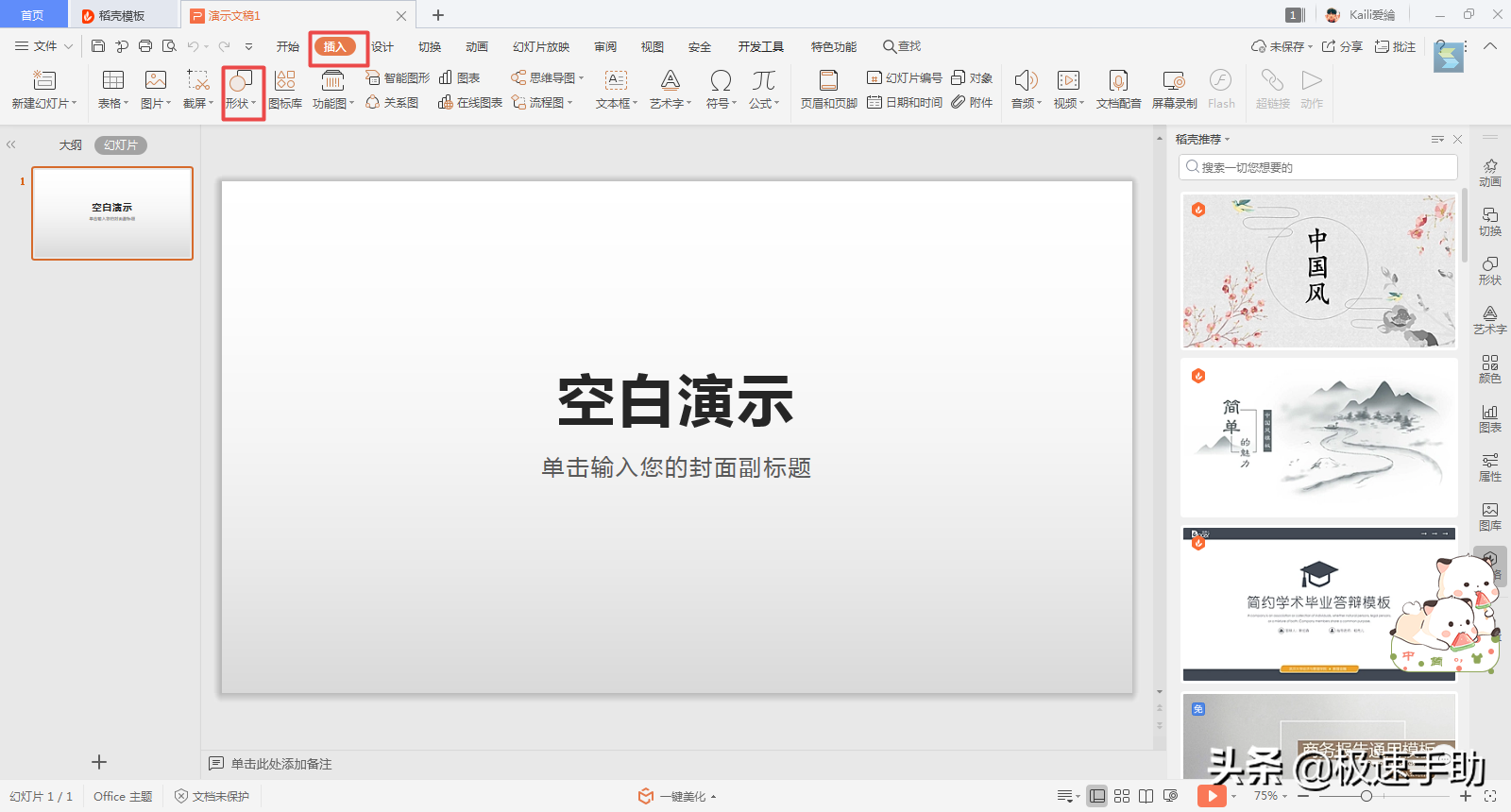Click the 文档配音 document voiceover icon

click(1118, 91)
